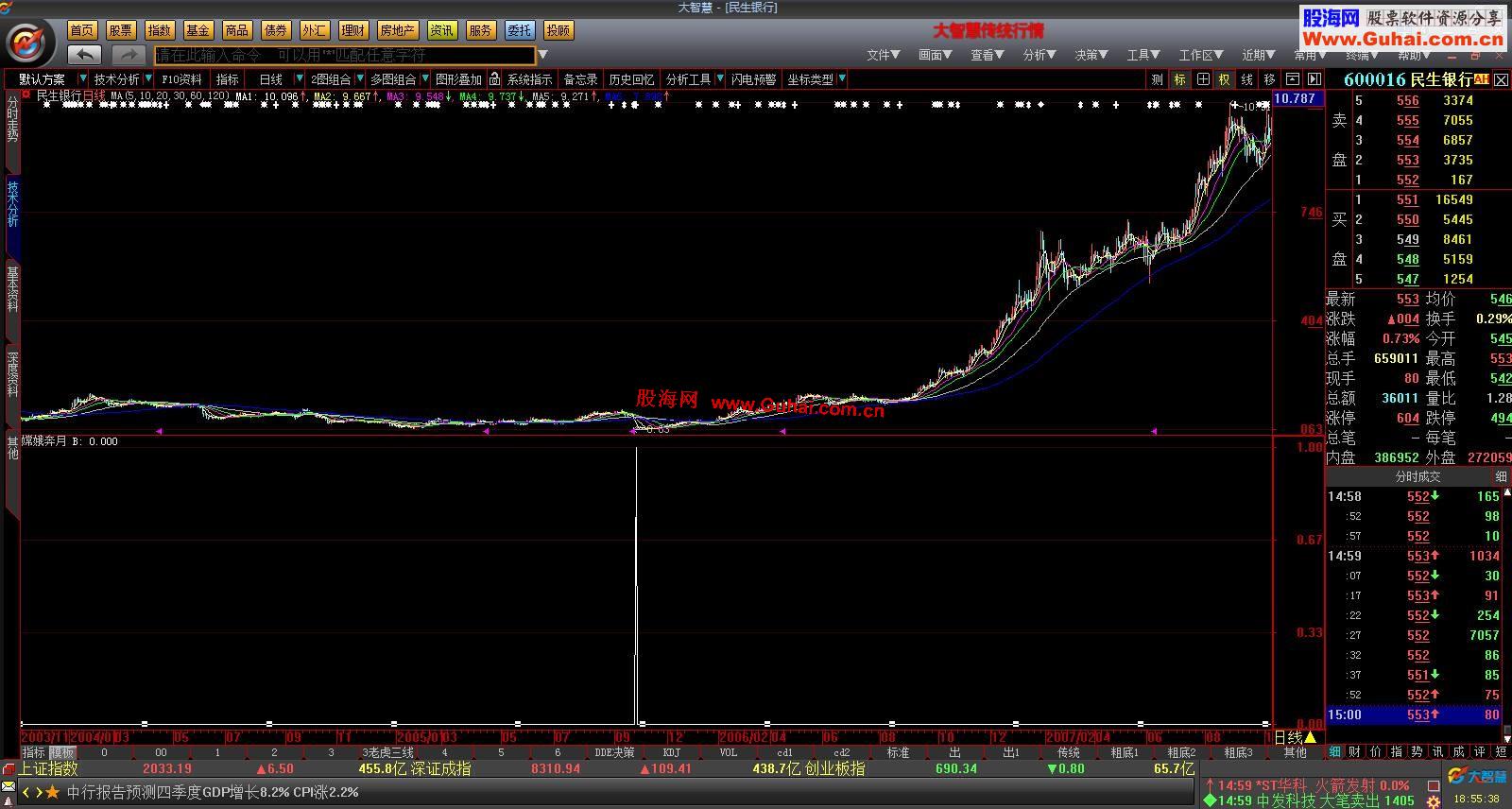Click the star icon in news ticker

pos(52,792)
